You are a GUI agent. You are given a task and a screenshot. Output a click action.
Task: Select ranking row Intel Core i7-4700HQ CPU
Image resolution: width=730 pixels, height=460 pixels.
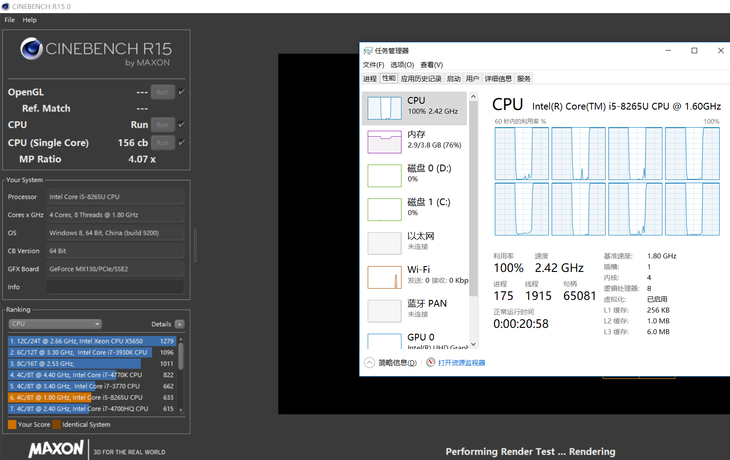point(92,409)
